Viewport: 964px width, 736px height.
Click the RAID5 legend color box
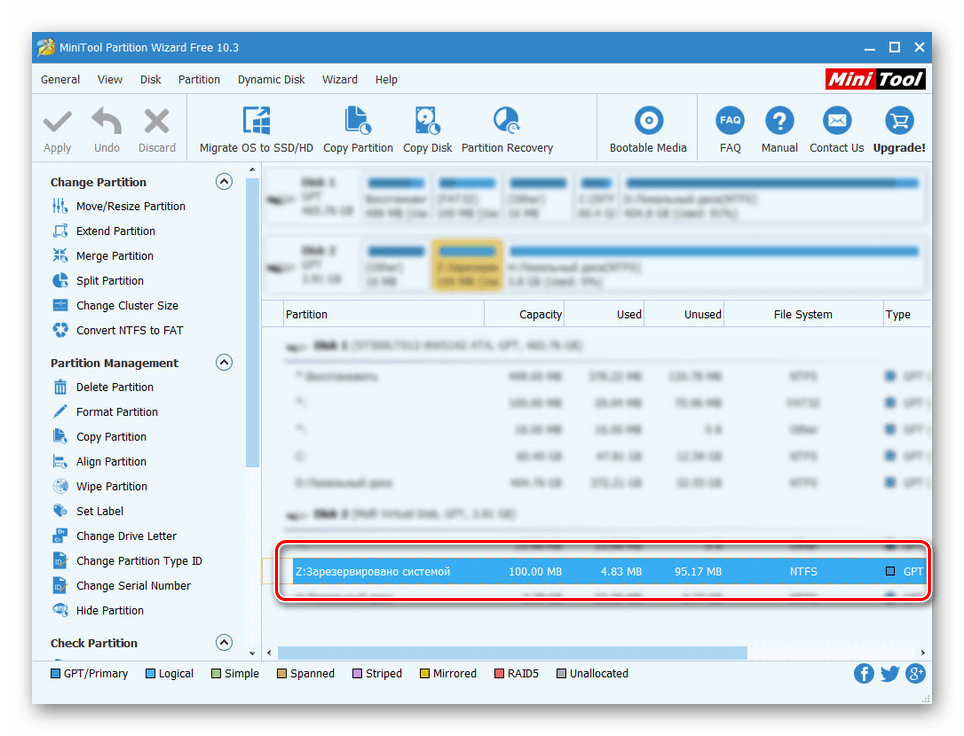point(499,673)
